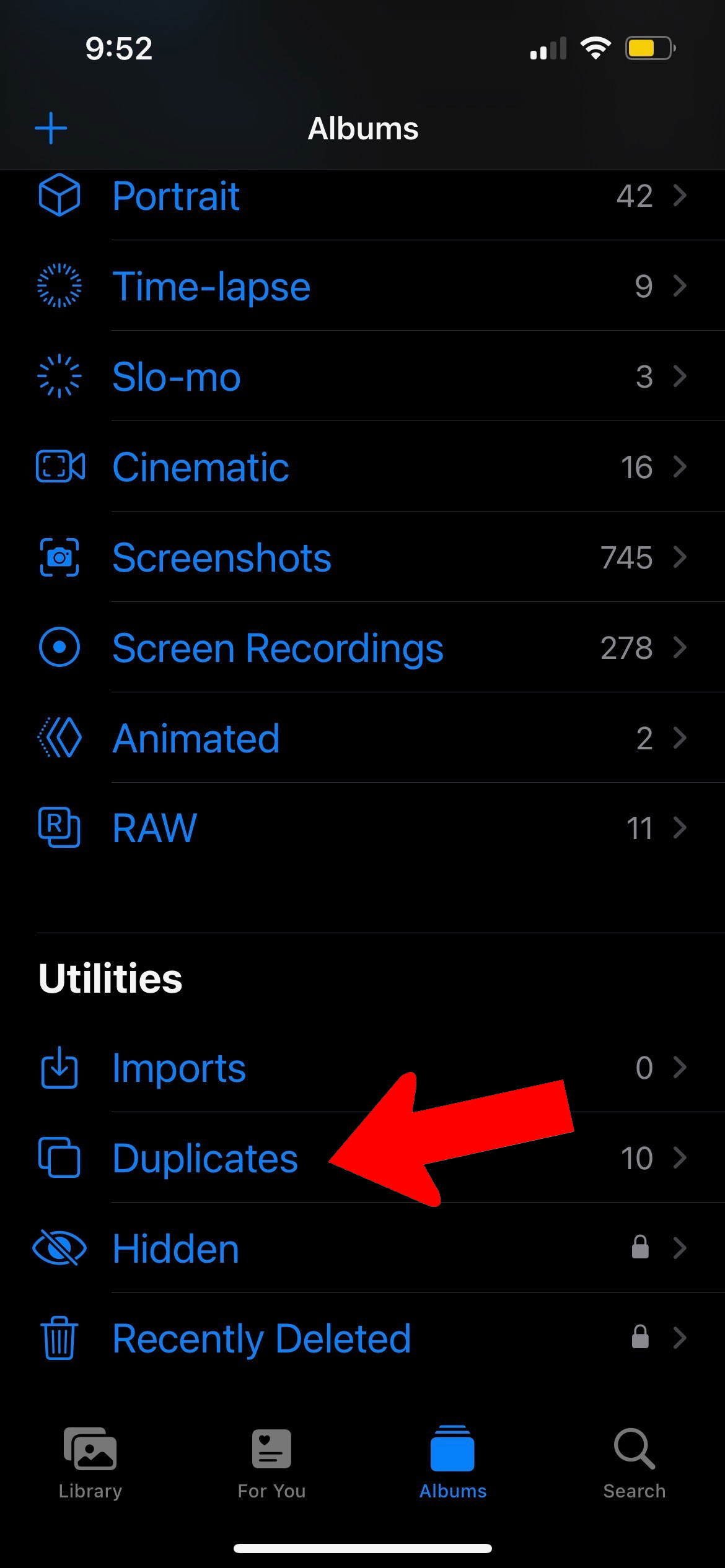Tap the crossed-out eye Hidden icon
Viewport: 725px width, 1568px height.
click(59, 1248)
